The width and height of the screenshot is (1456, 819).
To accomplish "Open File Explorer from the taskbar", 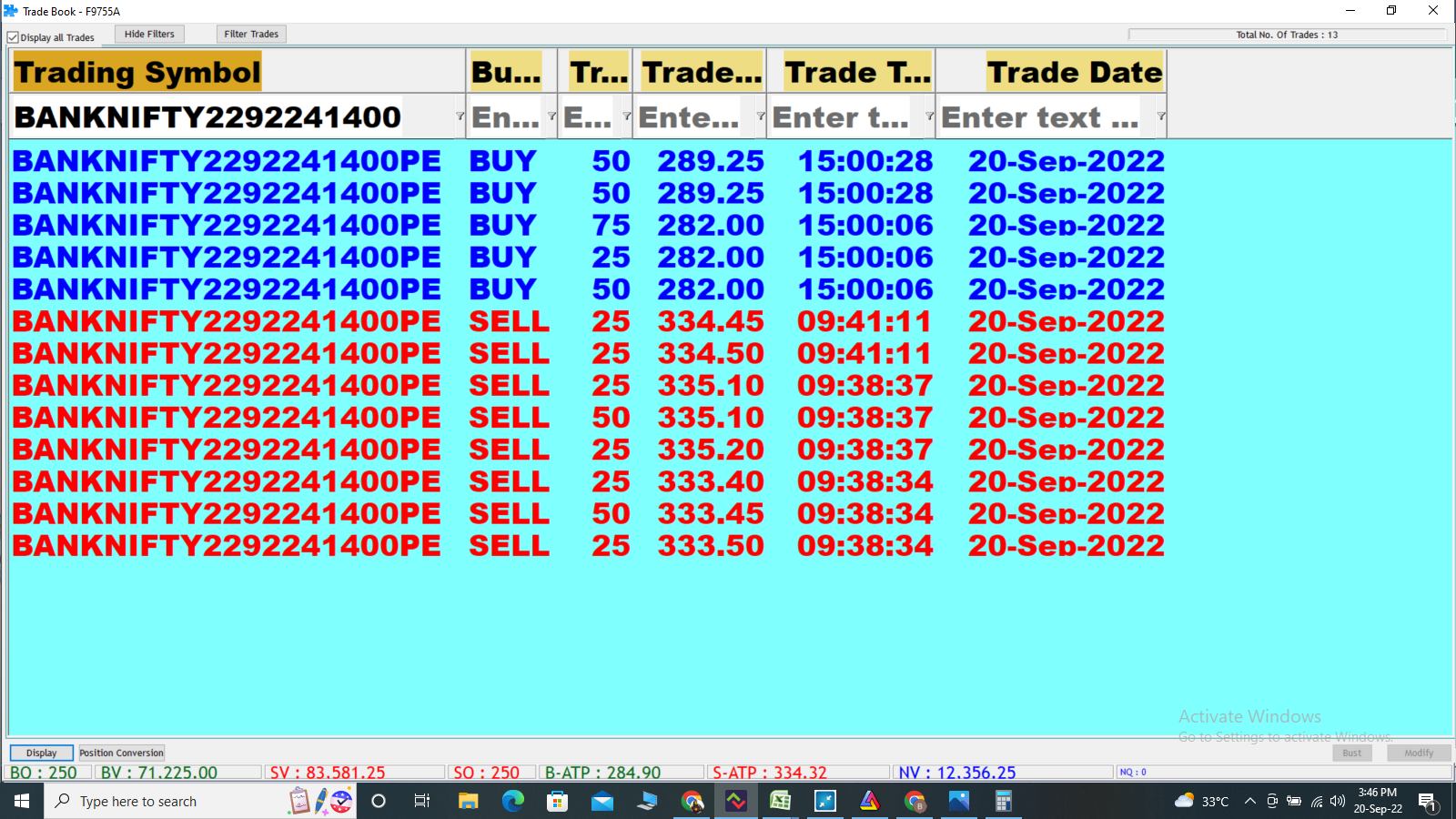I will click(x=468, y=801).
